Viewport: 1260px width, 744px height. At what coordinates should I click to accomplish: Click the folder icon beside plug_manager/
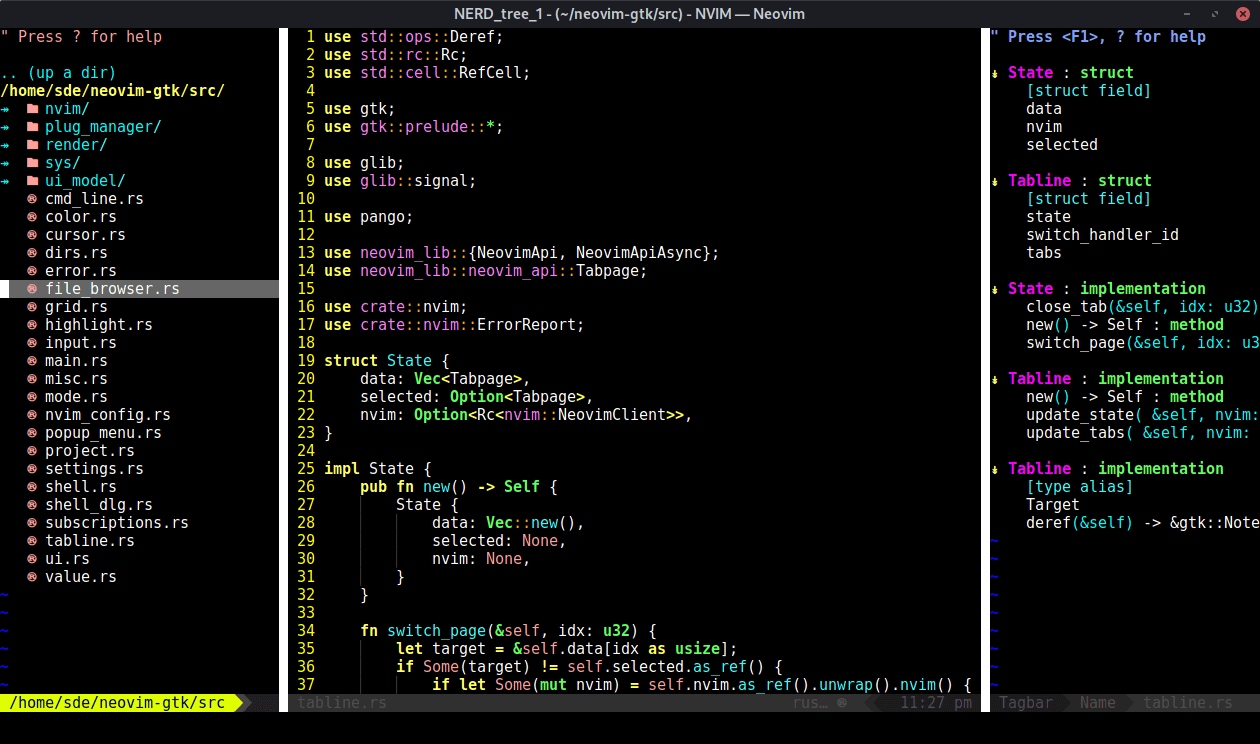(x=32, y=127)
